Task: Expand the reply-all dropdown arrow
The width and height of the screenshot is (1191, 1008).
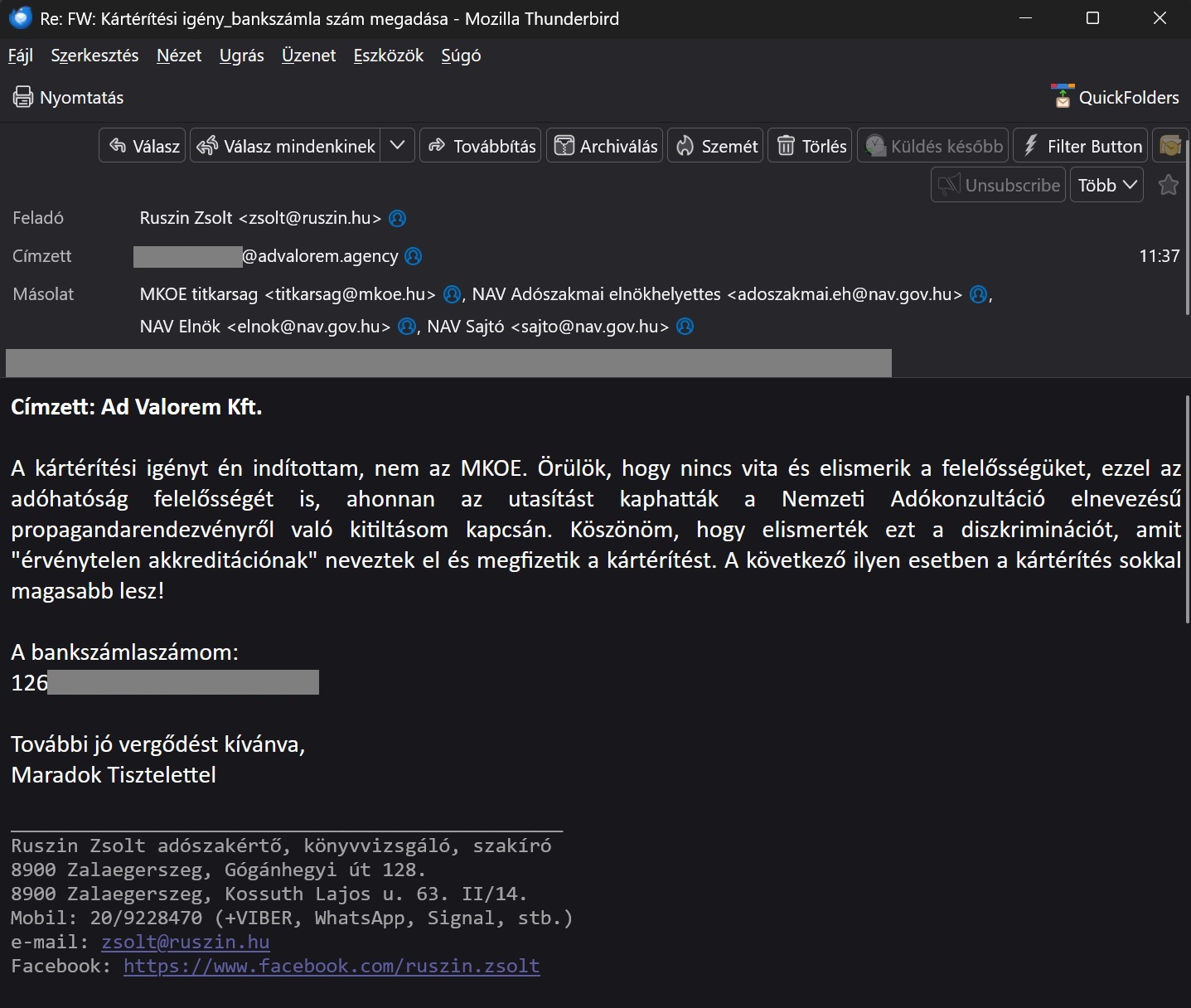Action: tap(398, 146)
